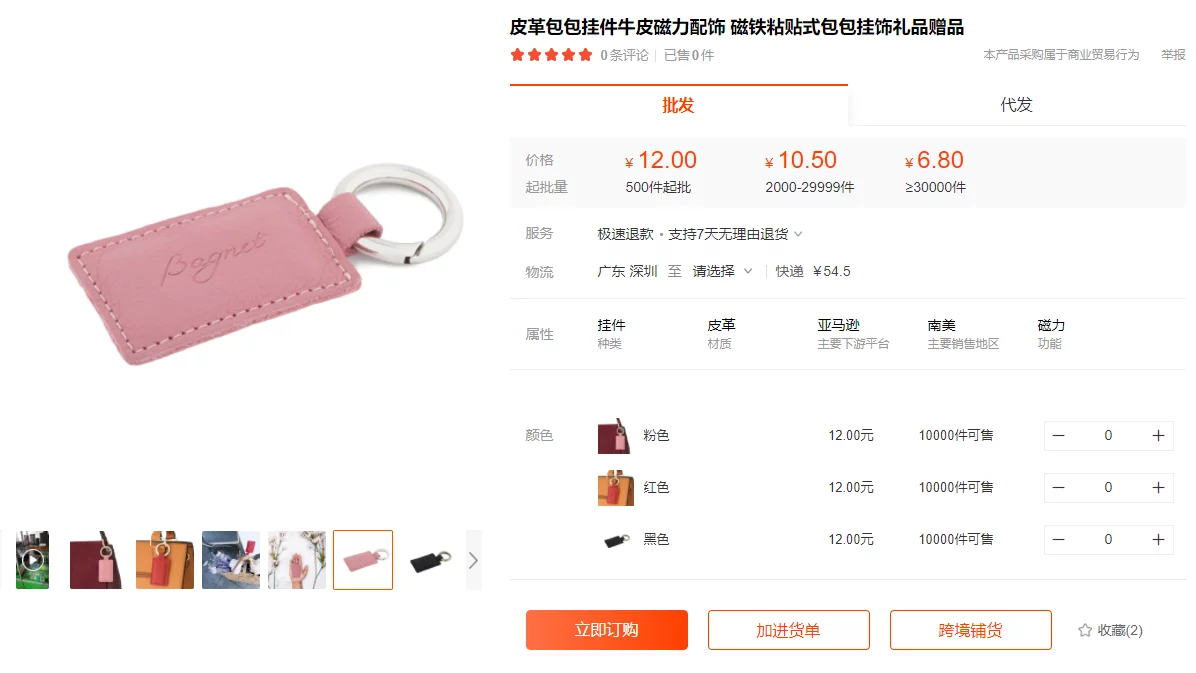The width and height of the screenshot is (1196, 673).
Task: Click the 加进货单 button
Action: click(x=789, y=630)
